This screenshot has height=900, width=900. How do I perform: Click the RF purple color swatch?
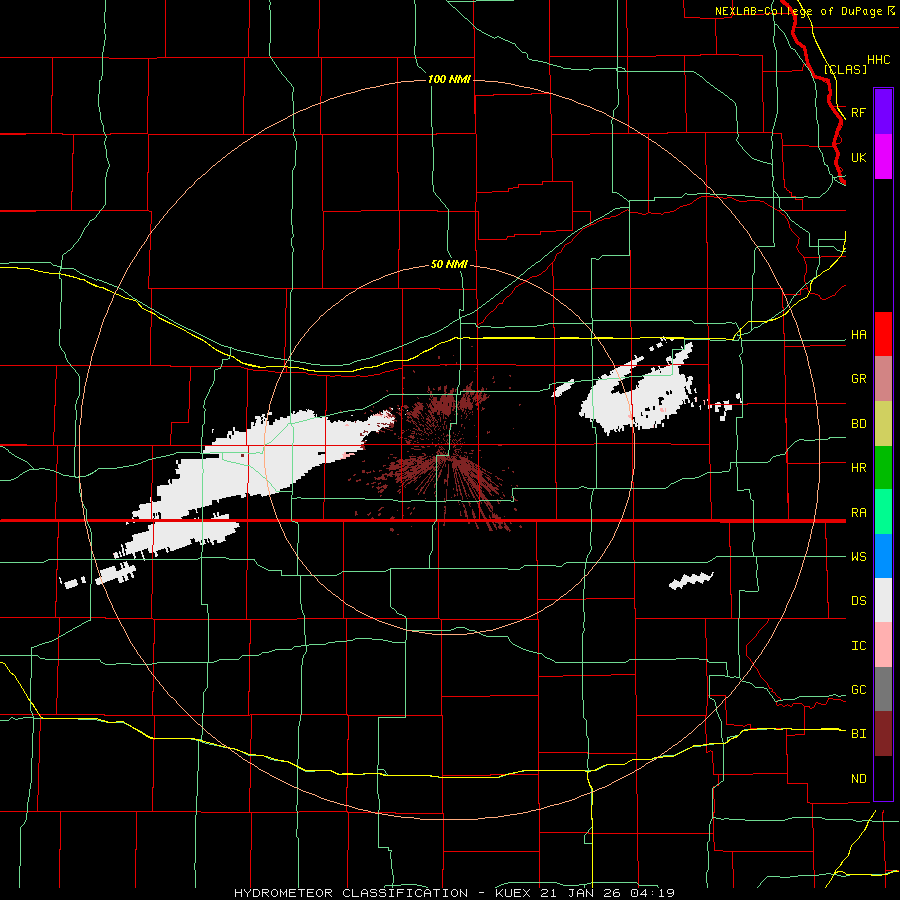pyautogui.click(x=883, y=112)
